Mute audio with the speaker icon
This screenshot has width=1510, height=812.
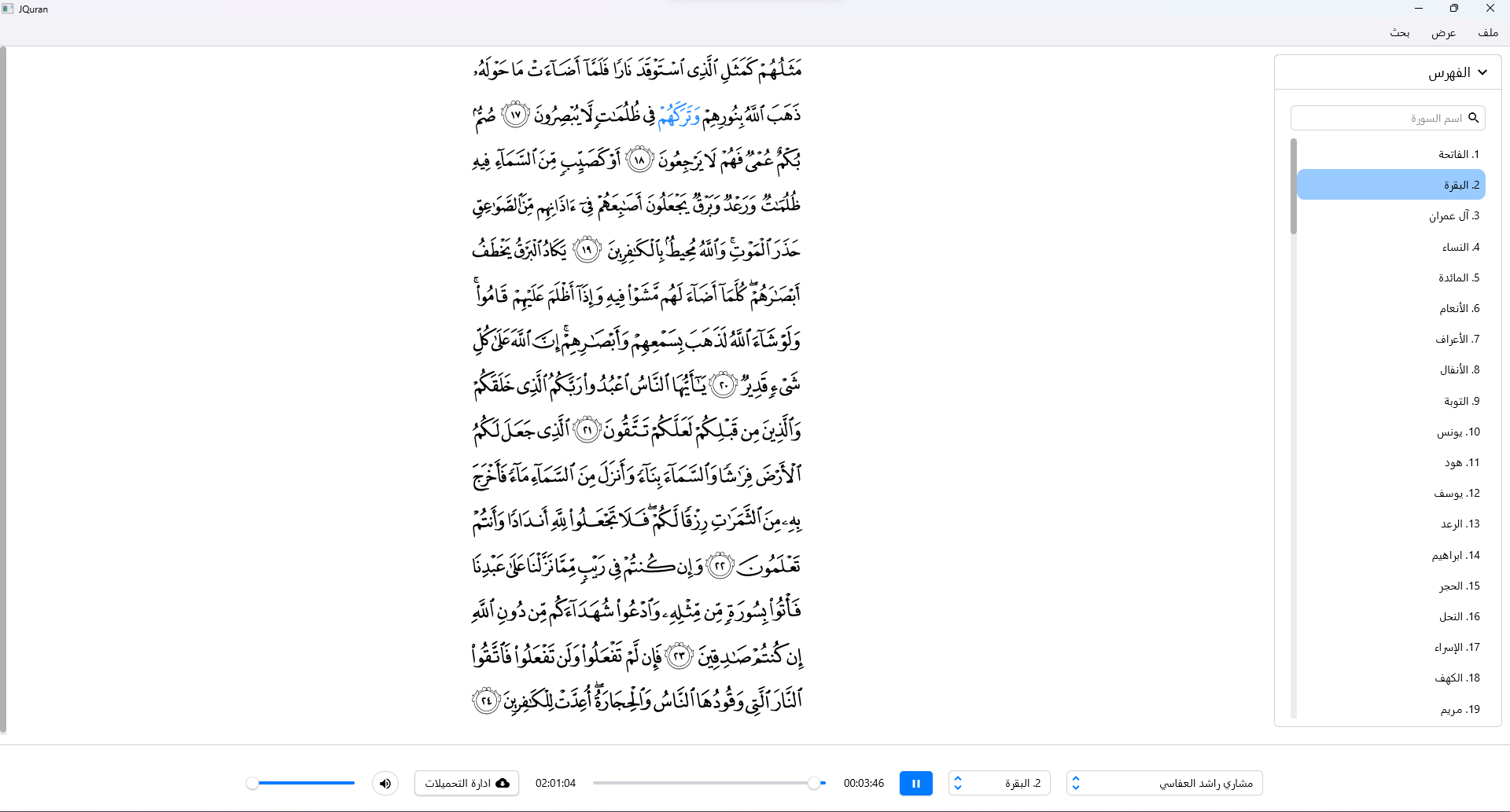[385, 783]
